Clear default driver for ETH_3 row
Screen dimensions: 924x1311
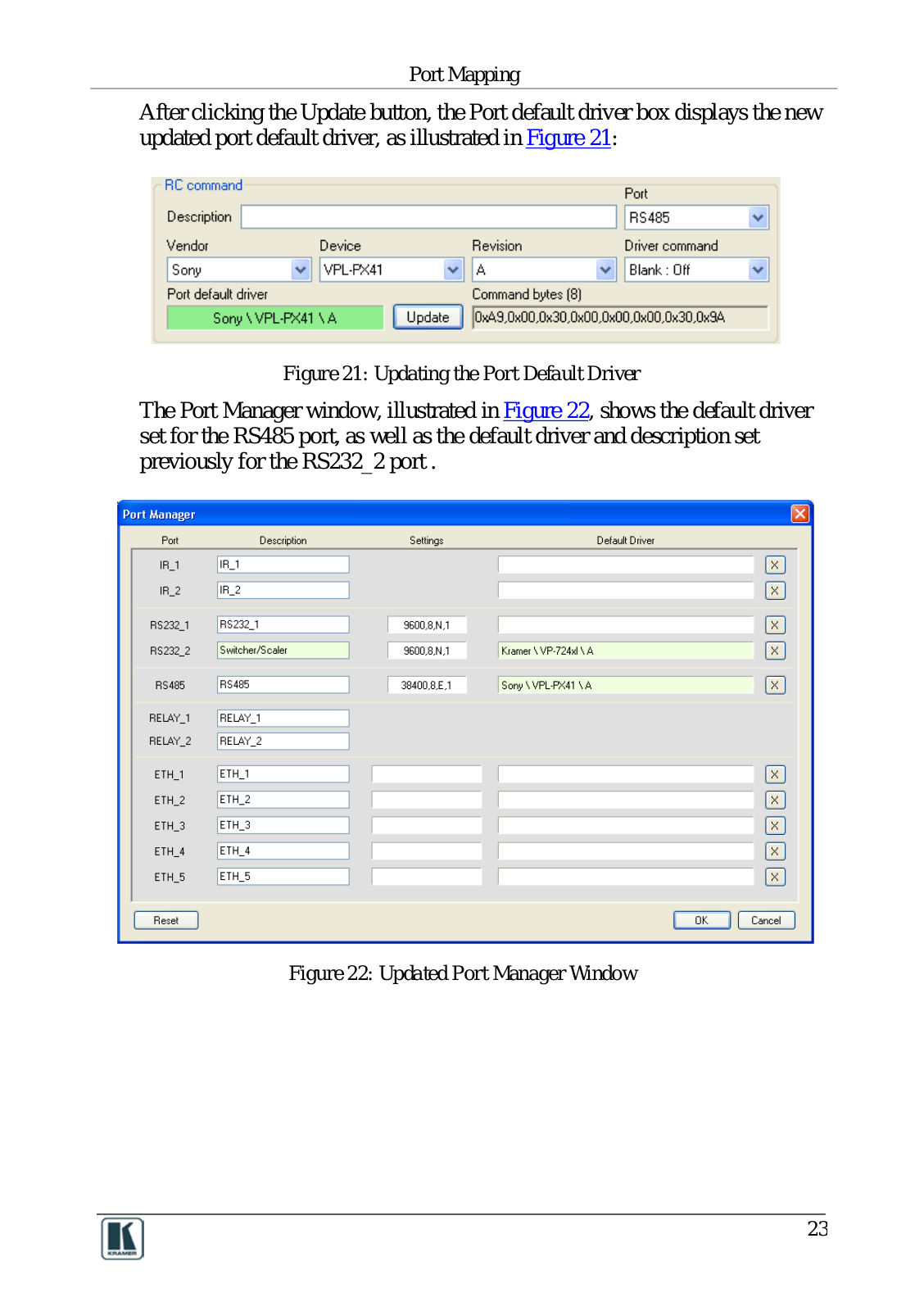click(x=774, y=826)
